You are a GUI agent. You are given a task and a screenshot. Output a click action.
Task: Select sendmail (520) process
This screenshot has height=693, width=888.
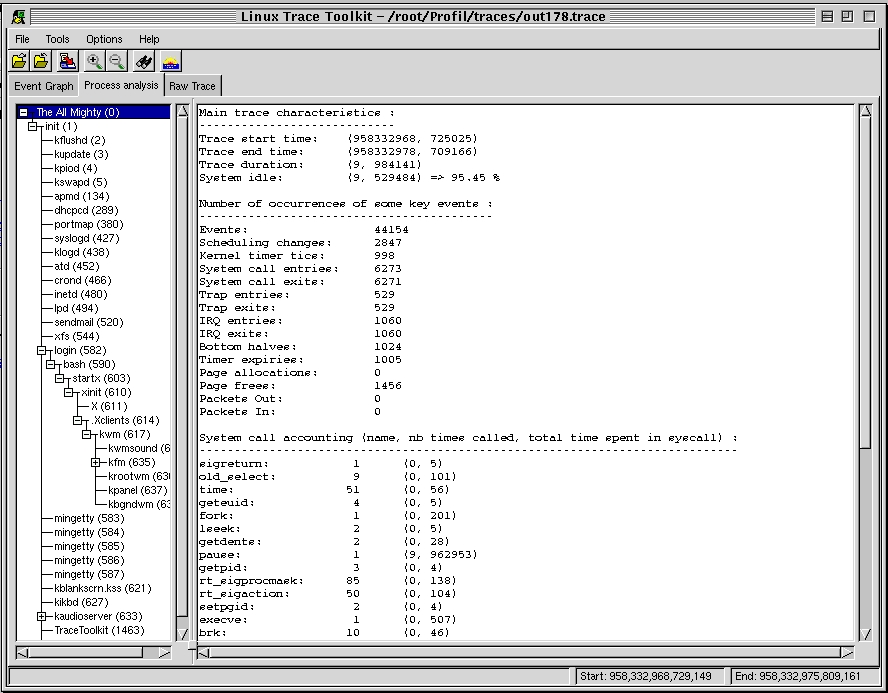88,322
